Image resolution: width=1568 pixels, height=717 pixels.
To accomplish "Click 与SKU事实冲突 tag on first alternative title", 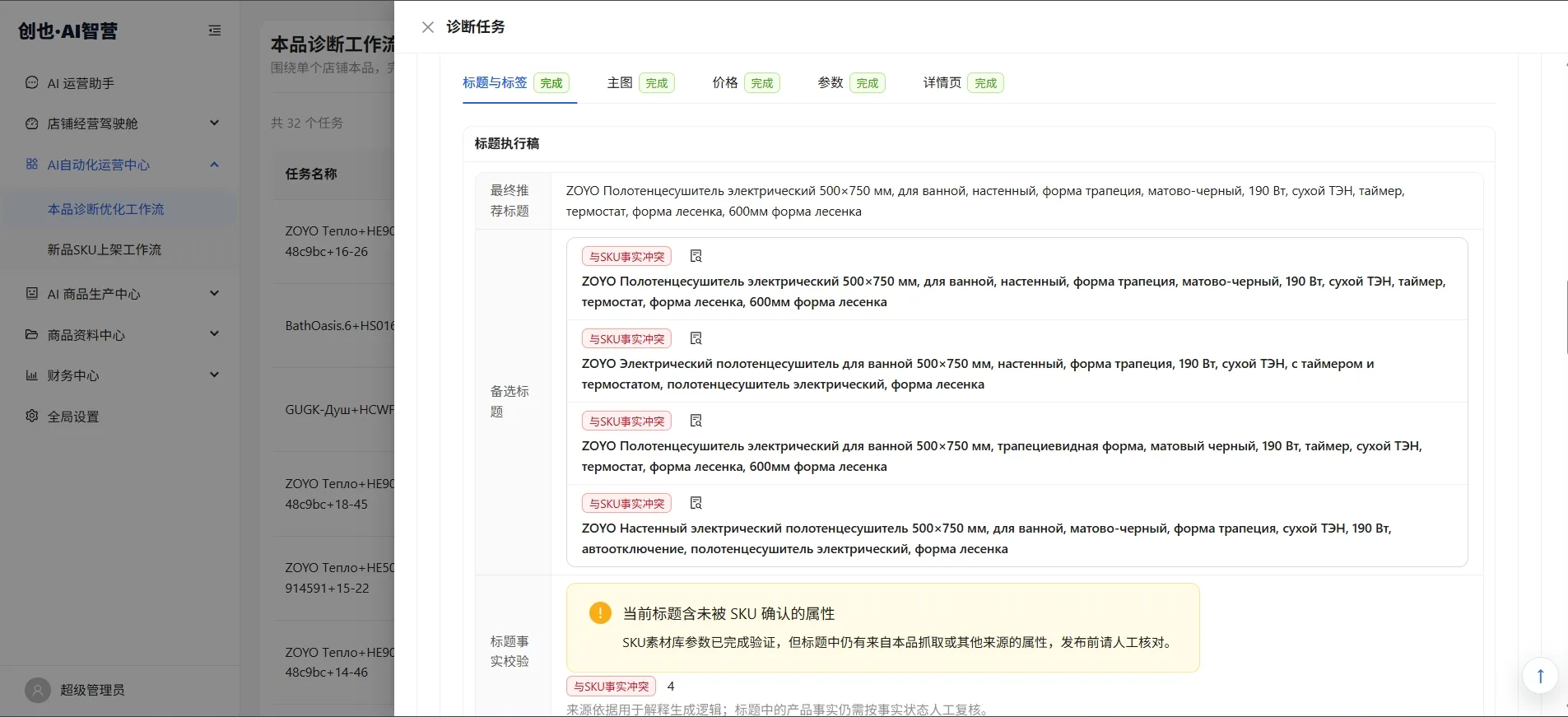I will tap(626, 256).
